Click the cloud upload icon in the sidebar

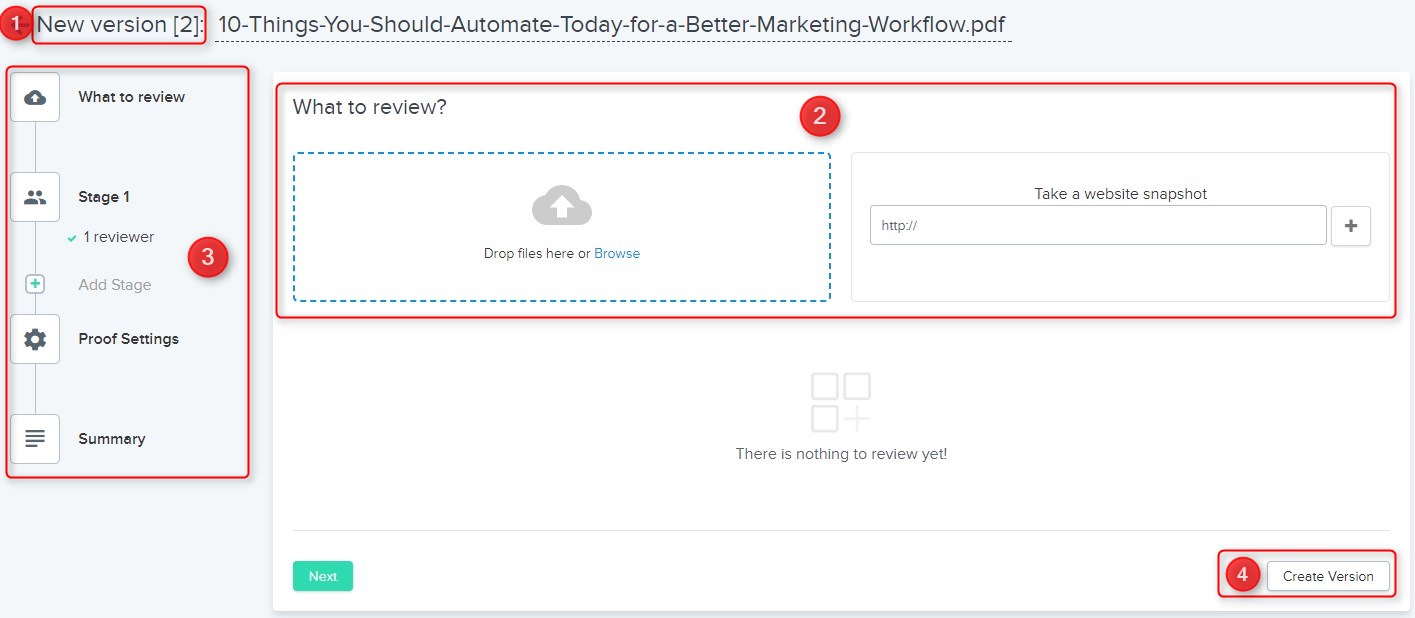[x=35, y=98]
